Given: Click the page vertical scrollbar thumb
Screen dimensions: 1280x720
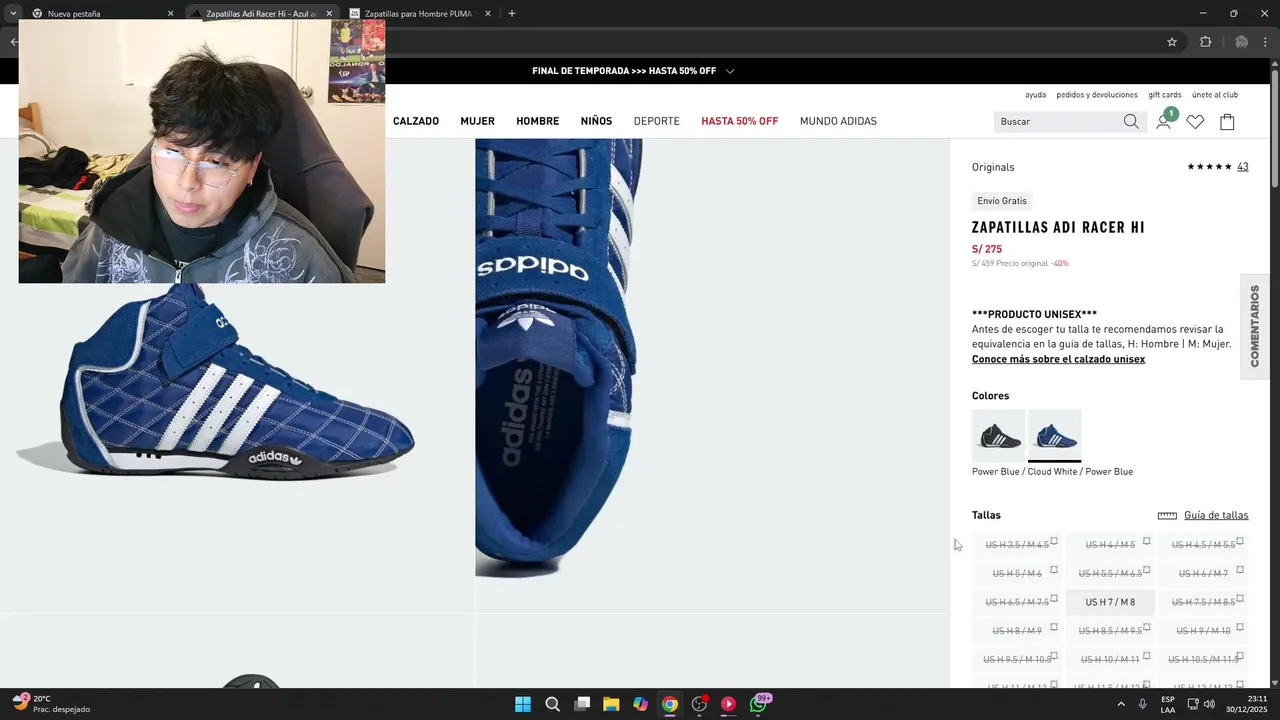Looking at the screenshot, I should (x=1275, y=128).
